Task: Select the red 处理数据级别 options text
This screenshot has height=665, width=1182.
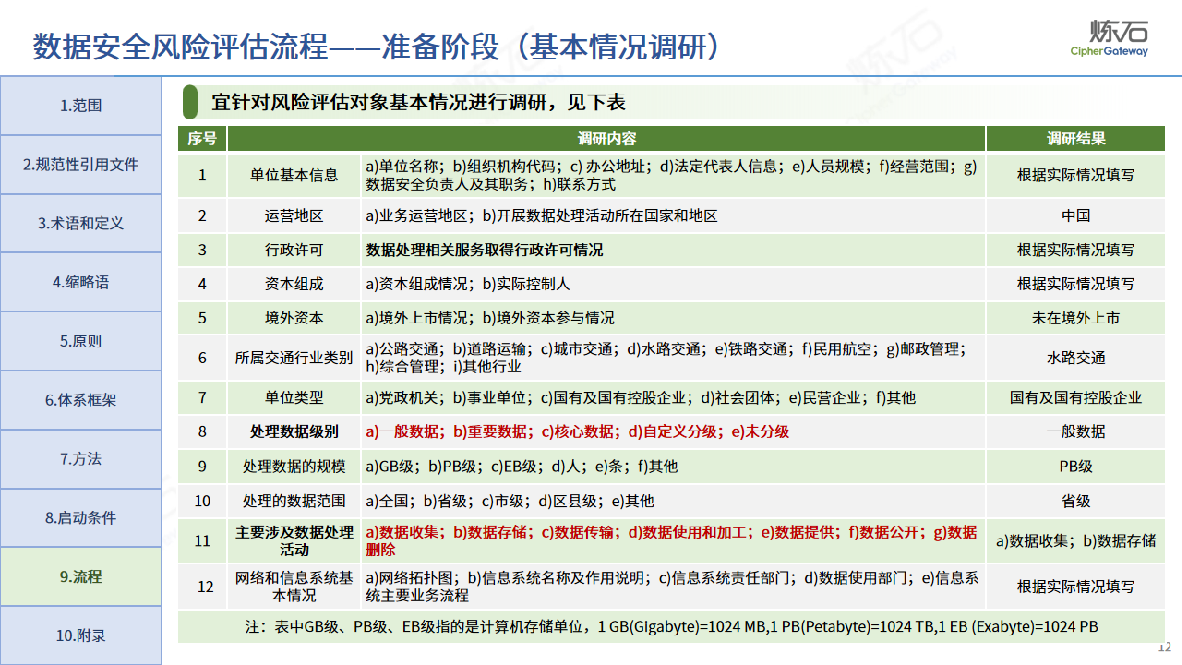Action: (x=577, y=431)
